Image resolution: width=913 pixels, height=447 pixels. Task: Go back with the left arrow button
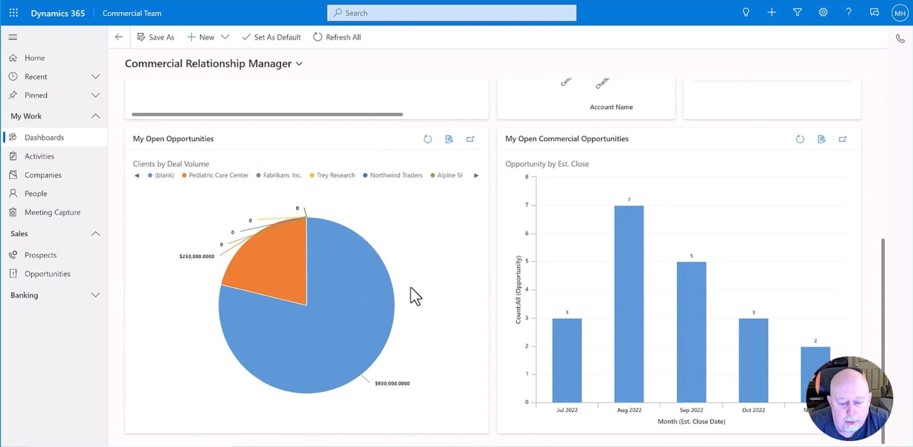[119, 37]
